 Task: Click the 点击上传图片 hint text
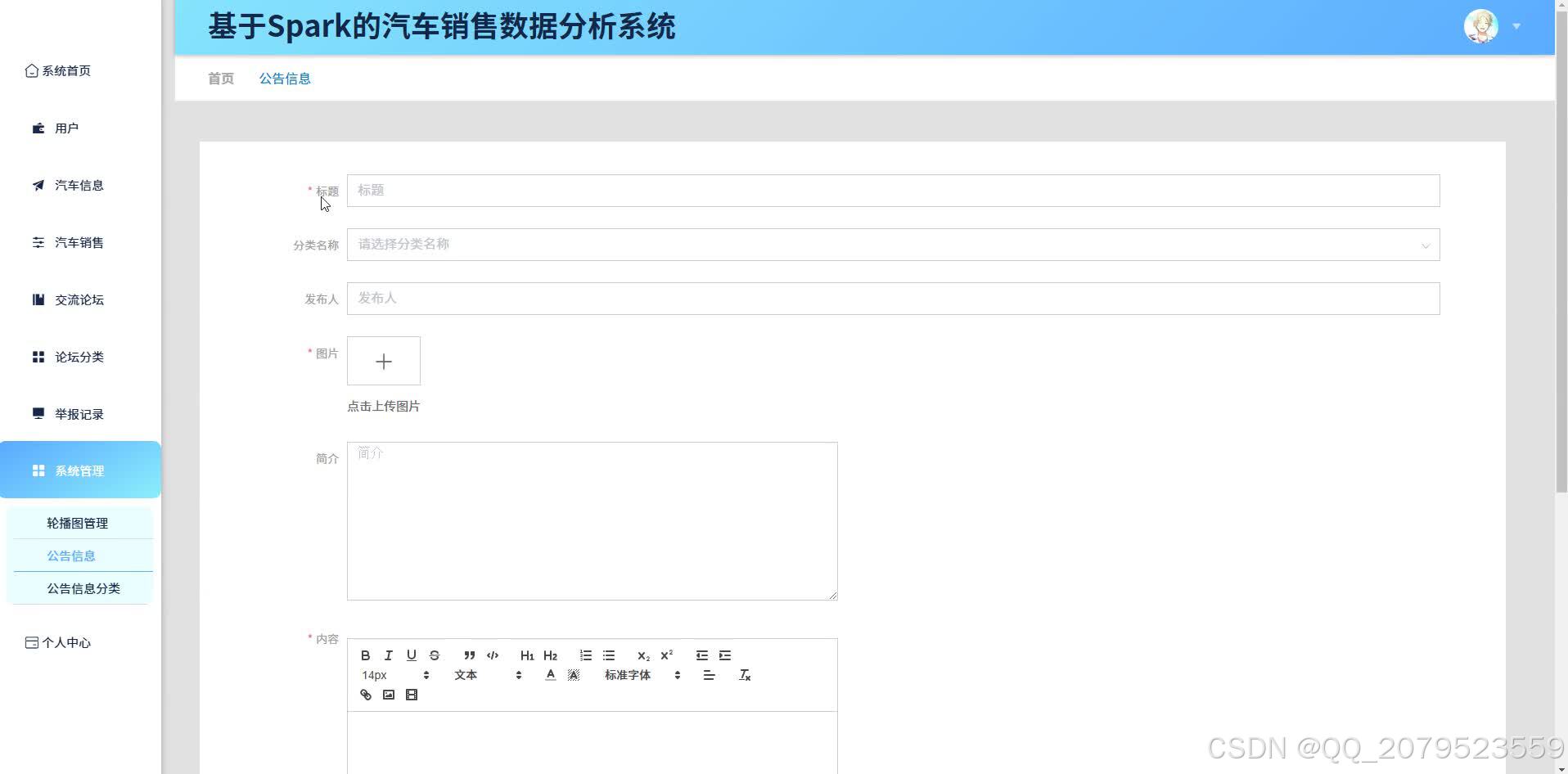(x=384, y=407)
